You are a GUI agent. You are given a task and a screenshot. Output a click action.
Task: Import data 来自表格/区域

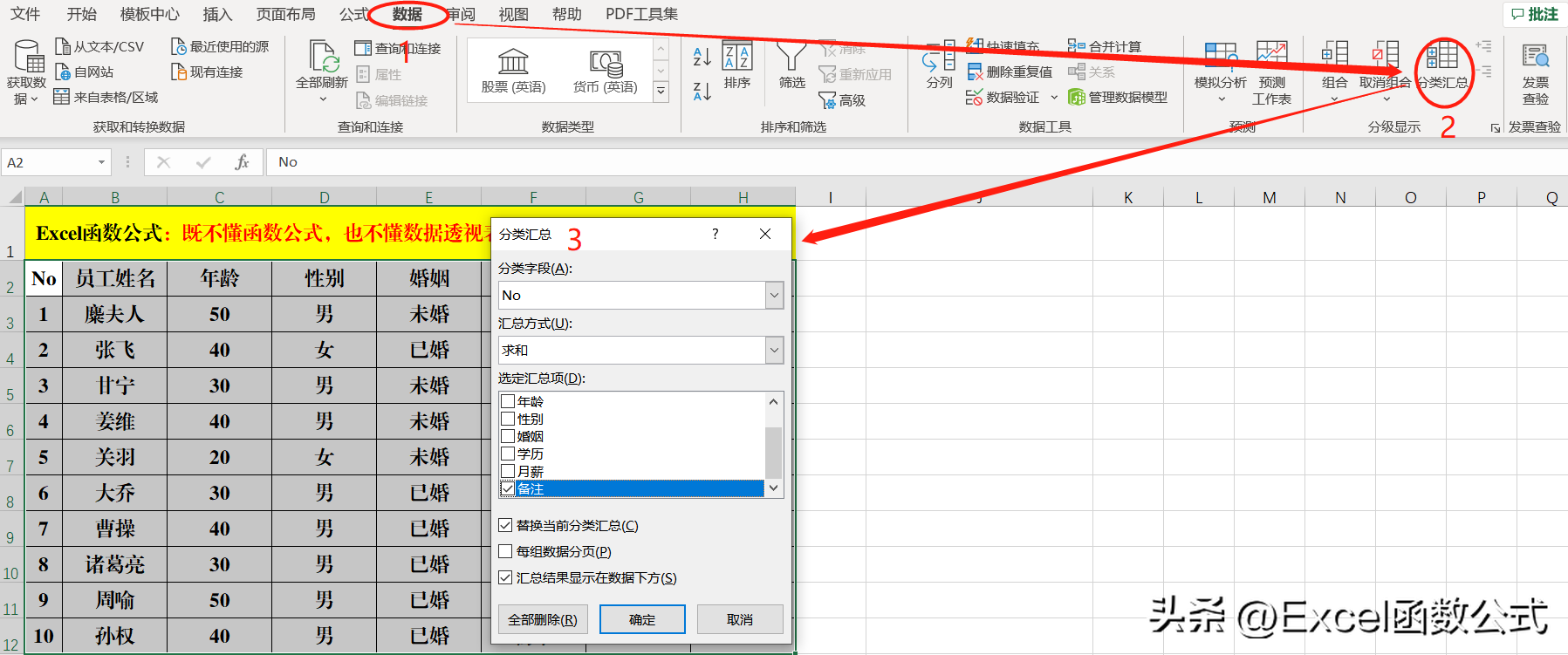point(106,97)
